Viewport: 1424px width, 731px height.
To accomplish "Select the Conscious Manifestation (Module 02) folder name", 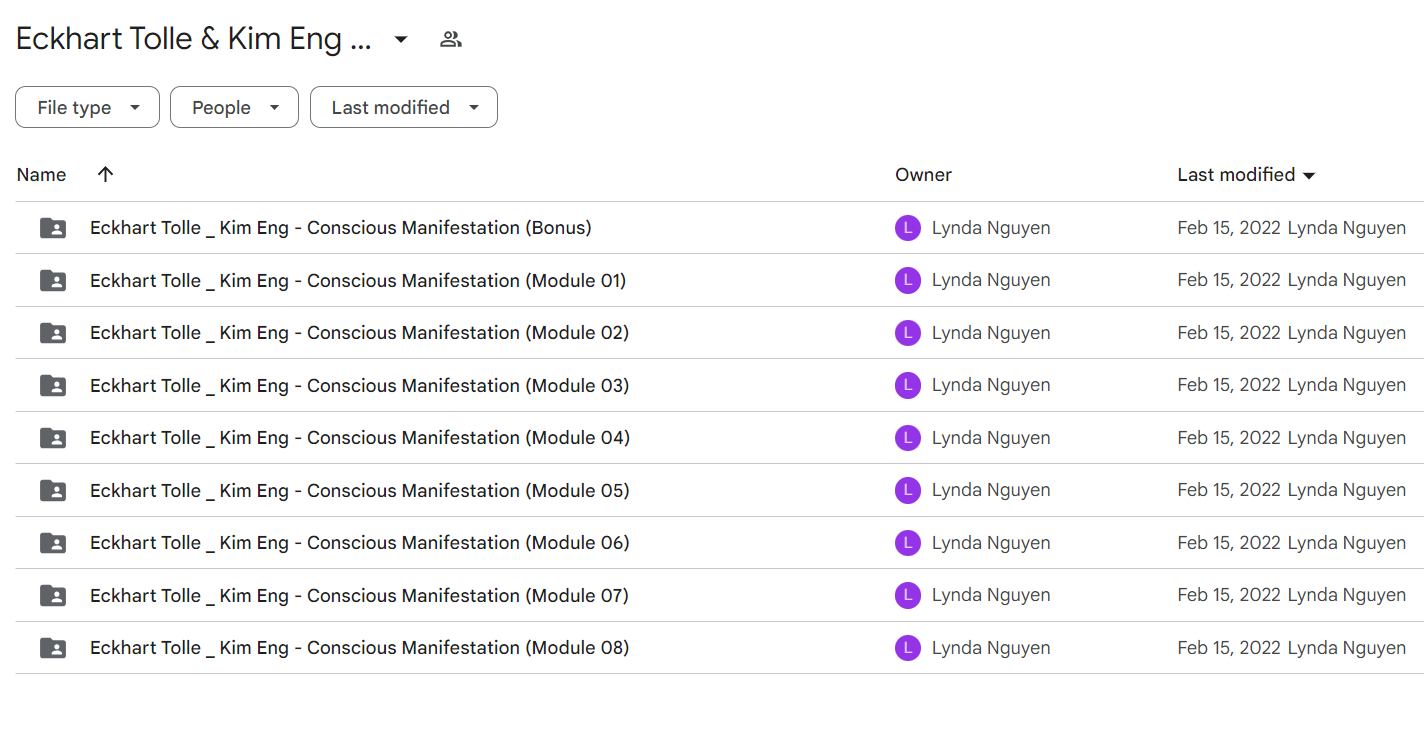I will tap(359, 333).
